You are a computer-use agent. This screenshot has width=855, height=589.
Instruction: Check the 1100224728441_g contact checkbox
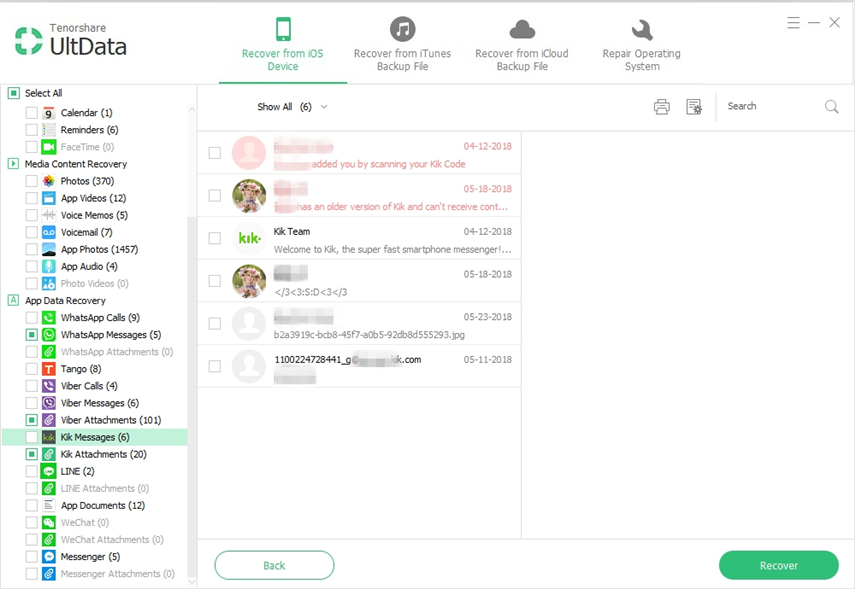coord(215,366)
